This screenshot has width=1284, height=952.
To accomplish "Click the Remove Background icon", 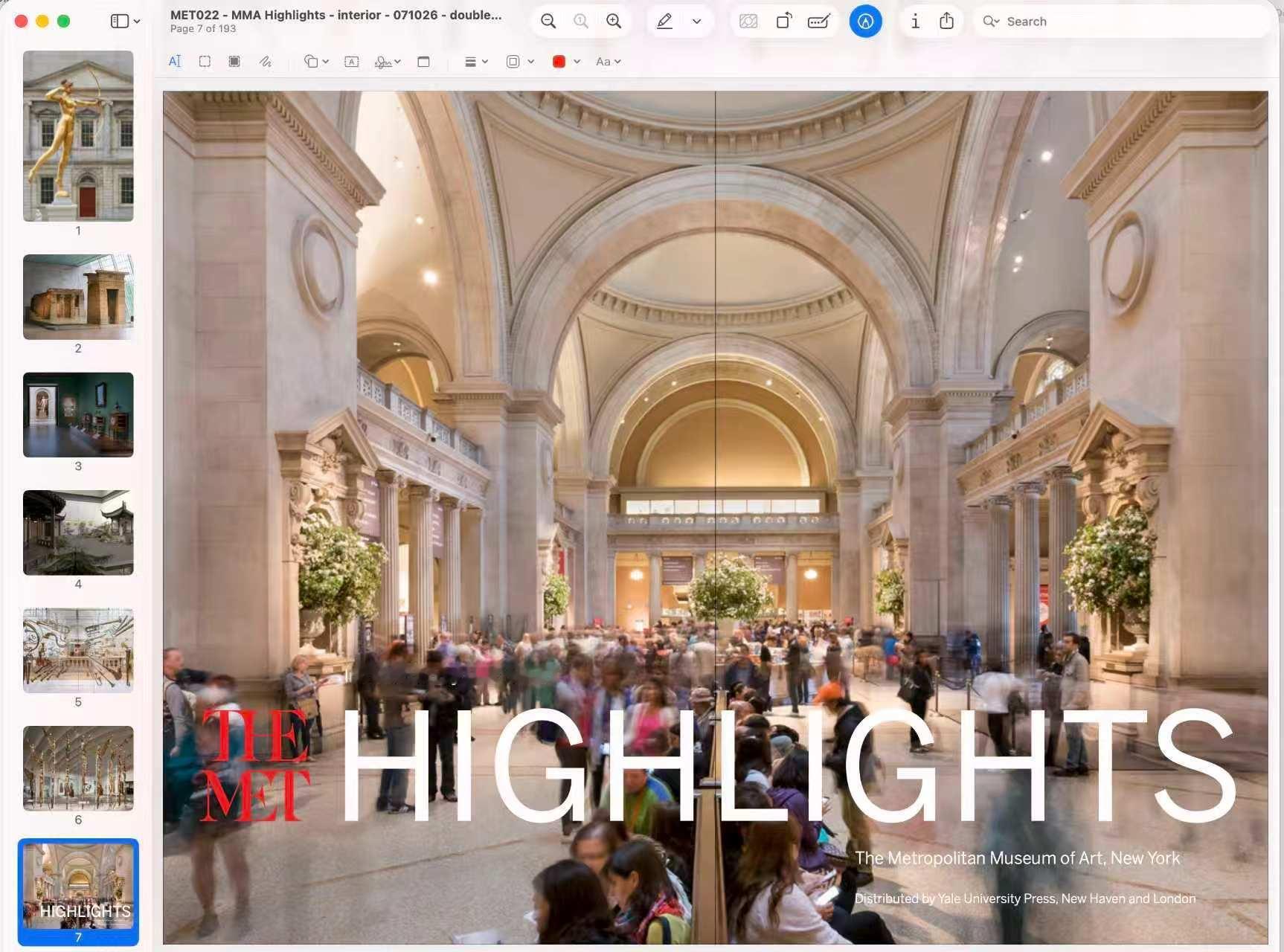I will click(x=748, y=22).
